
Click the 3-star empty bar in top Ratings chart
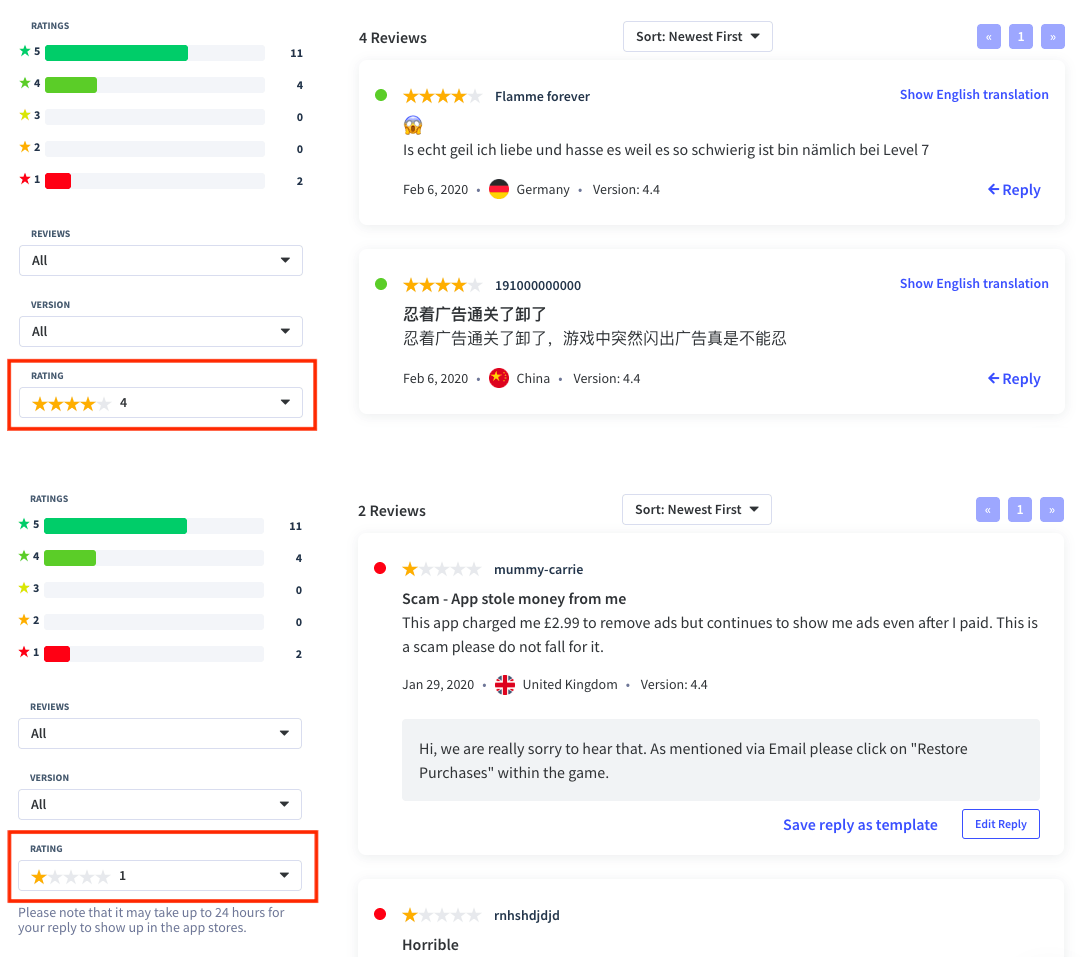click(x=155, y=117)
